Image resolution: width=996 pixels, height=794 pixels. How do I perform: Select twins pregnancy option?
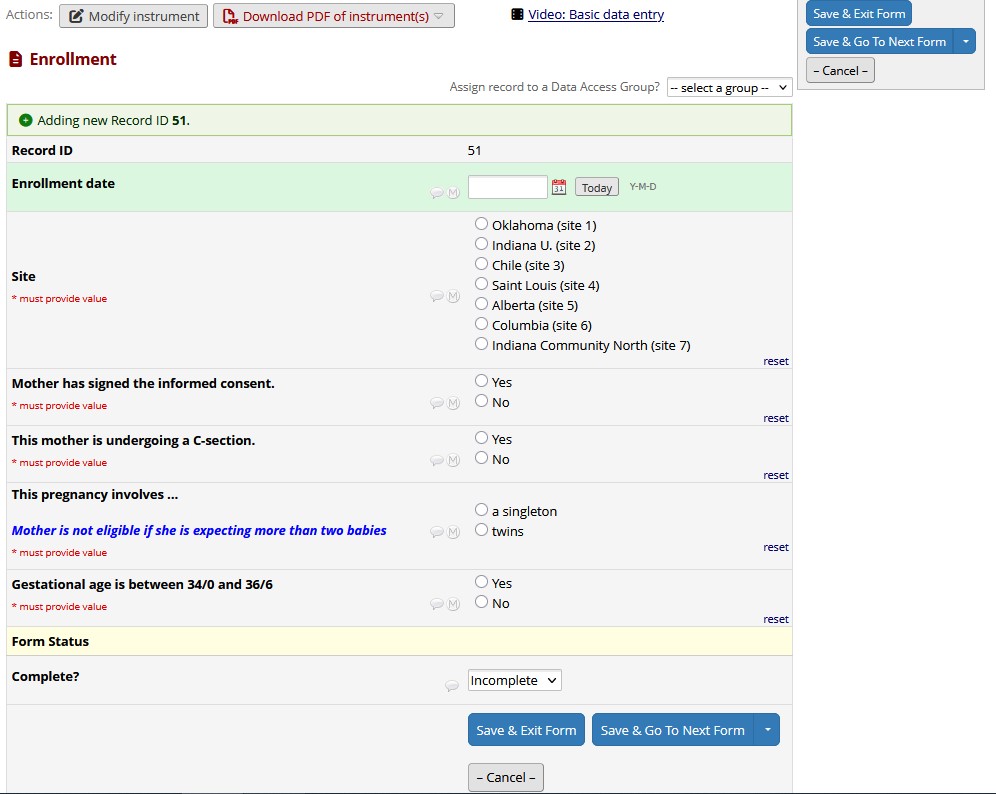[482, 531]
